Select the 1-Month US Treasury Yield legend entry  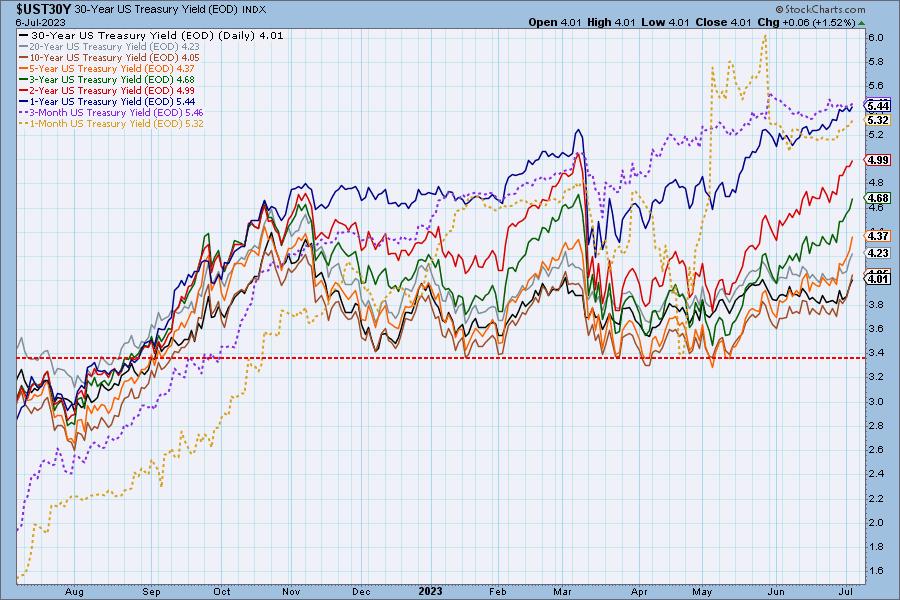click(111, 123)
